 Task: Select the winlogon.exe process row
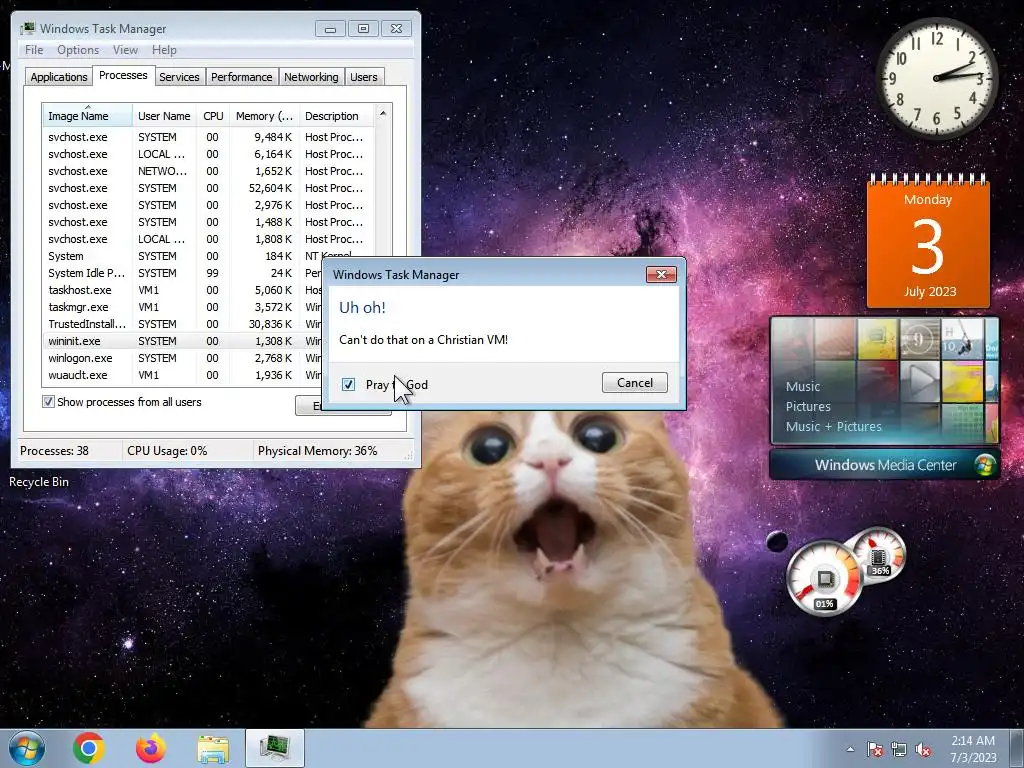(183, 358)
